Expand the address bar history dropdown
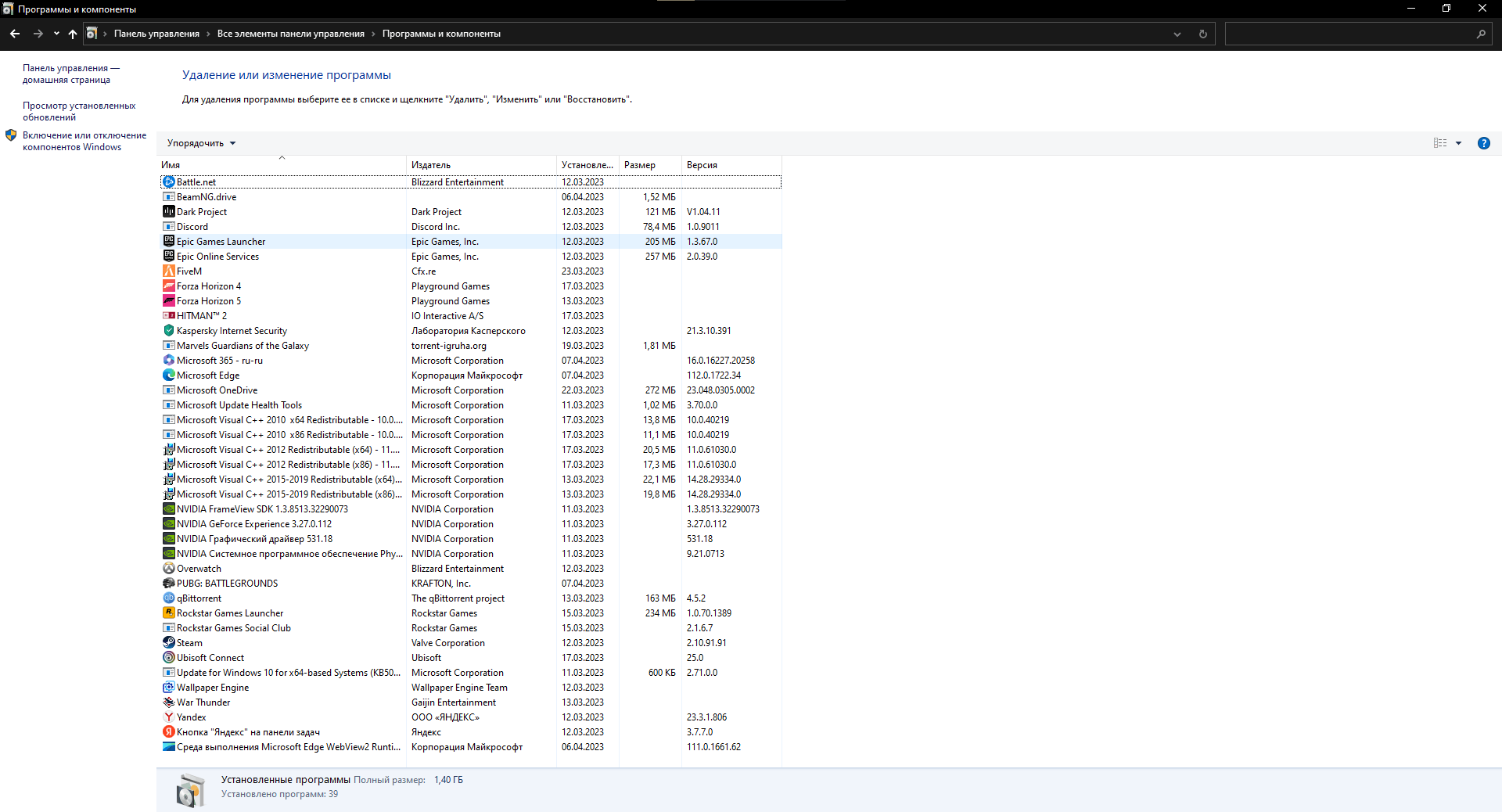 (1177, 34)
